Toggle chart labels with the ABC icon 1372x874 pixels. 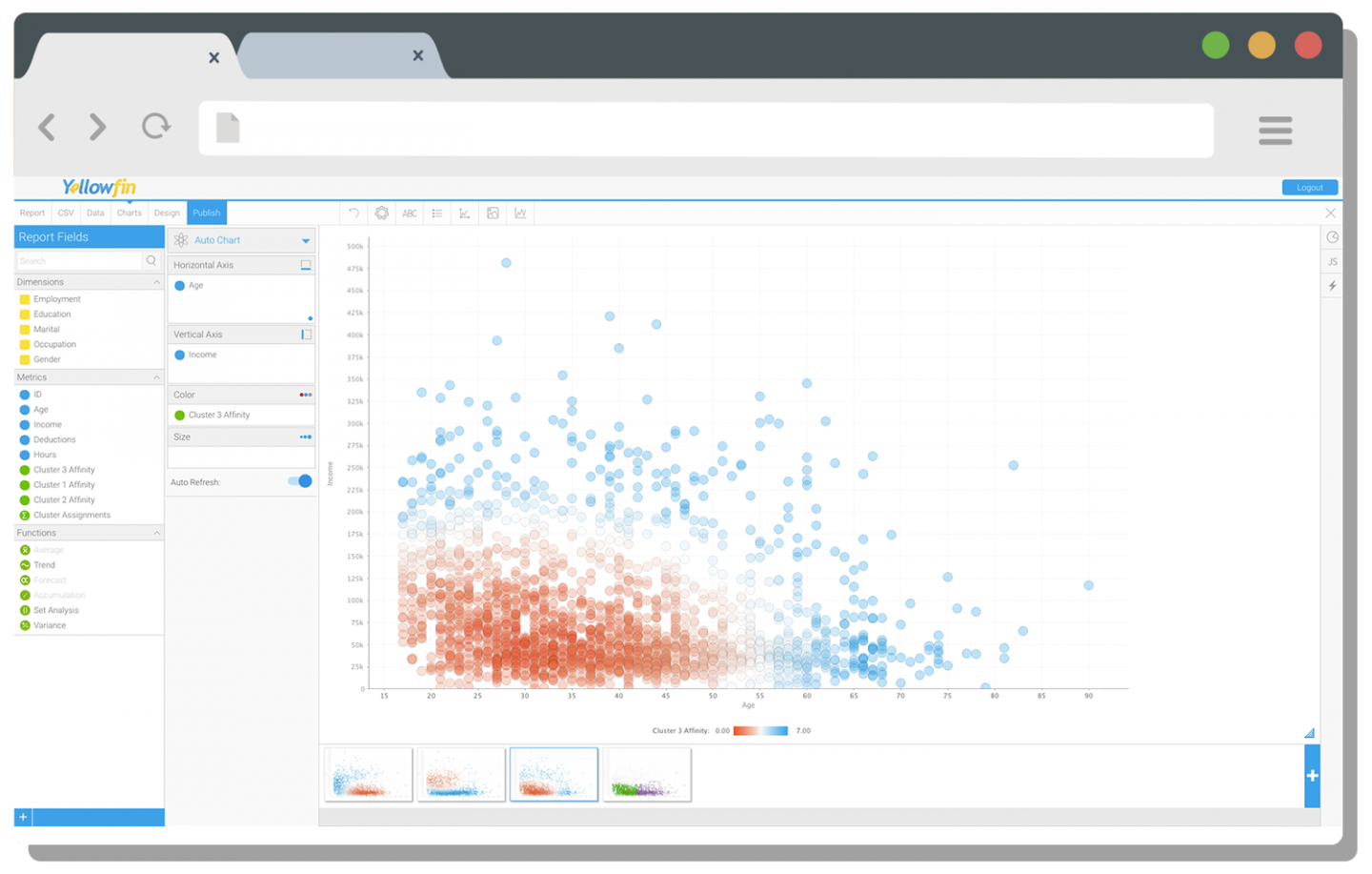[x=409, y=213]
